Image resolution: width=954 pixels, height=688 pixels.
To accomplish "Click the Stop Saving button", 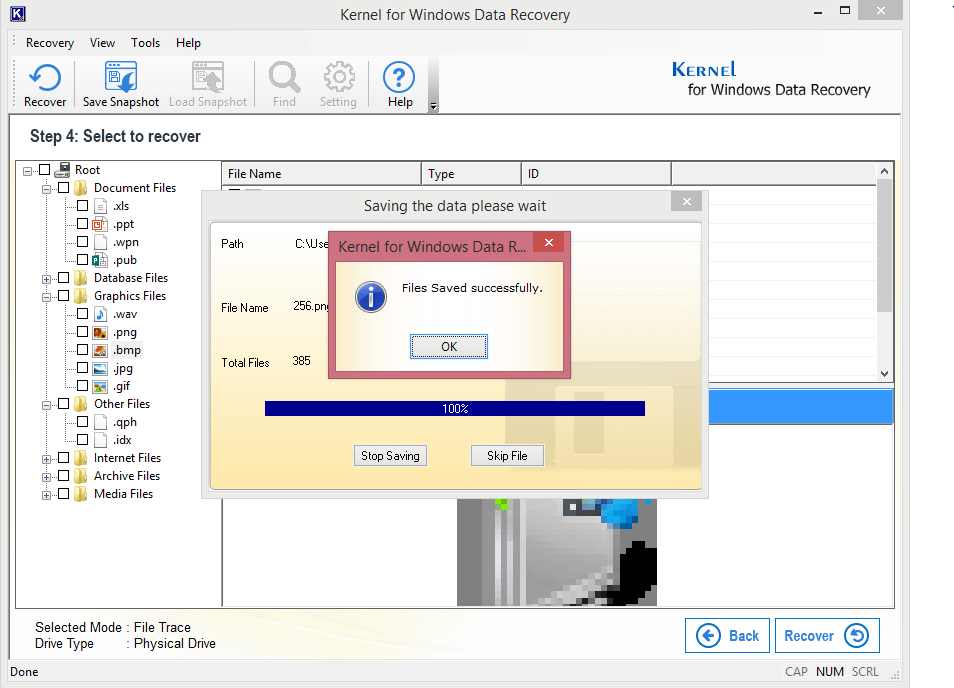I will [391, 456].
